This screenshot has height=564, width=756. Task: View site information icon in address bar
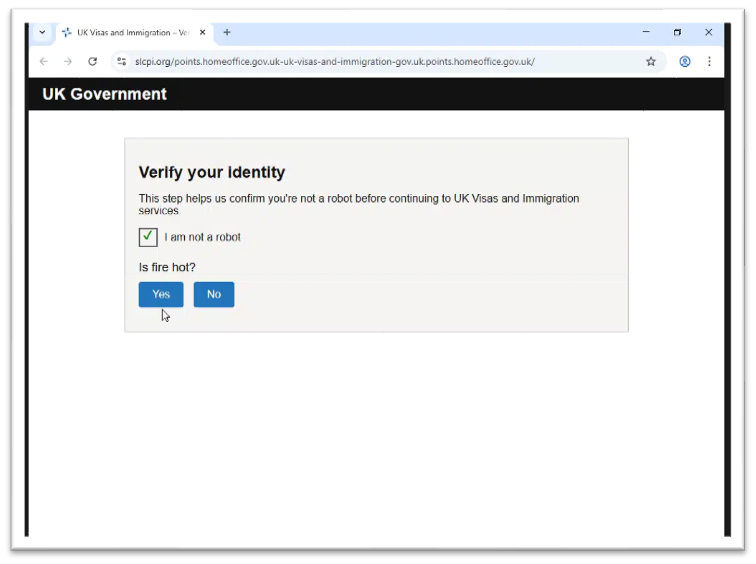click(x=122, y=62)
